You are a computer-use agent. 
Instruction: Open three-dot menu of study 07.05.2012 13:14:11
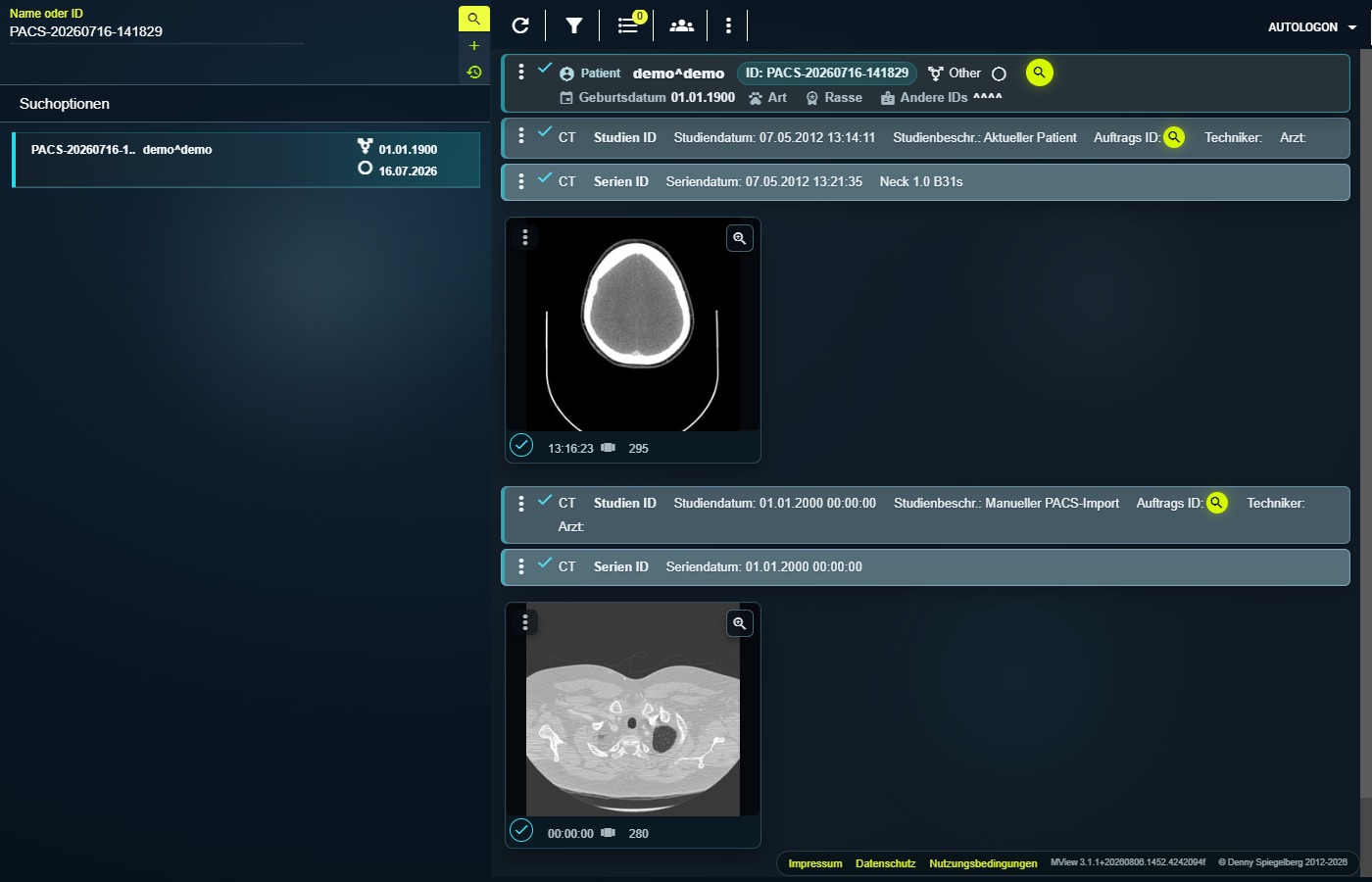coord(521,135)
